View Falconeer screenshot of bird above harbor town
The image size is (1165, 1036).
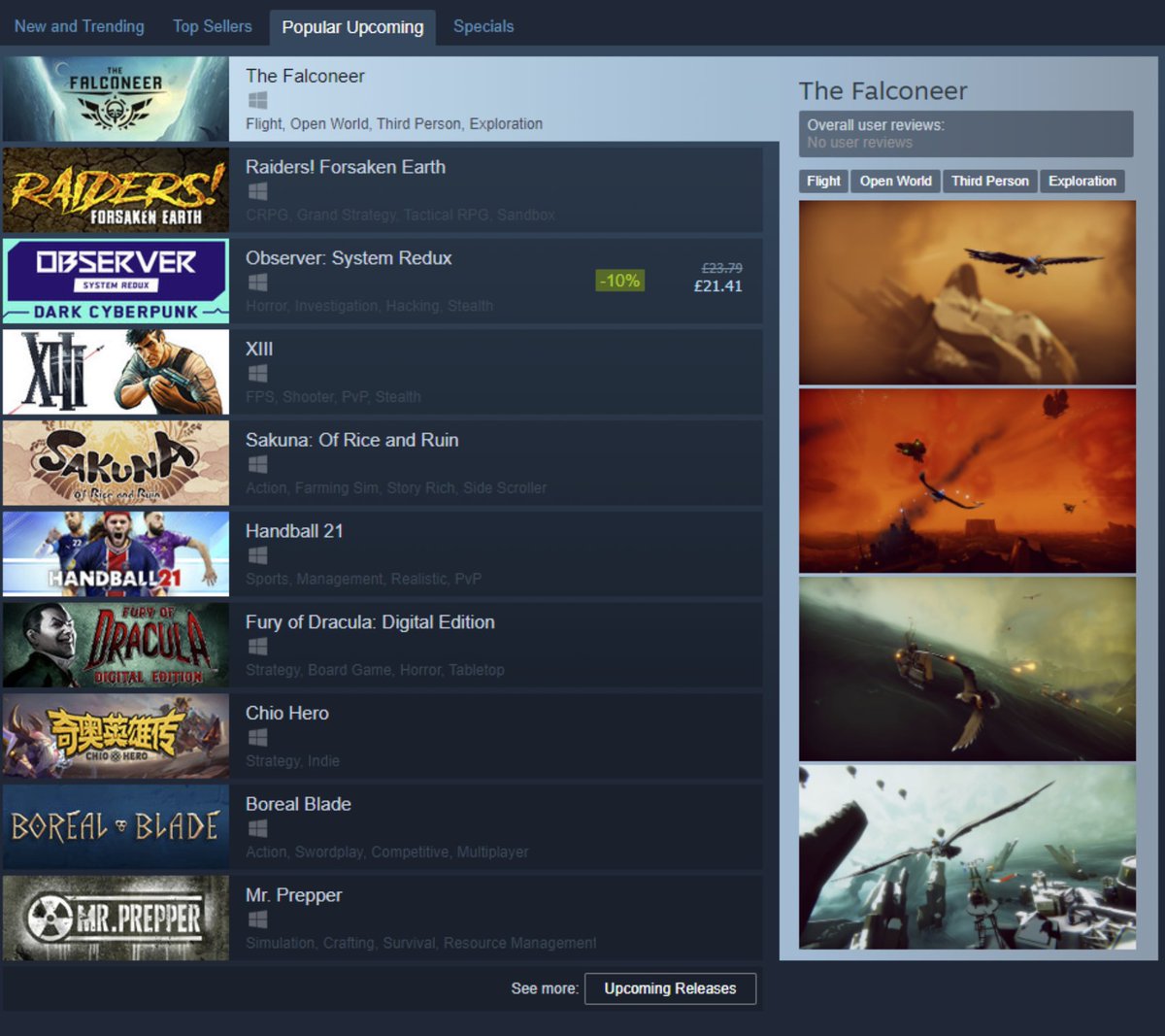coord(967,857)
